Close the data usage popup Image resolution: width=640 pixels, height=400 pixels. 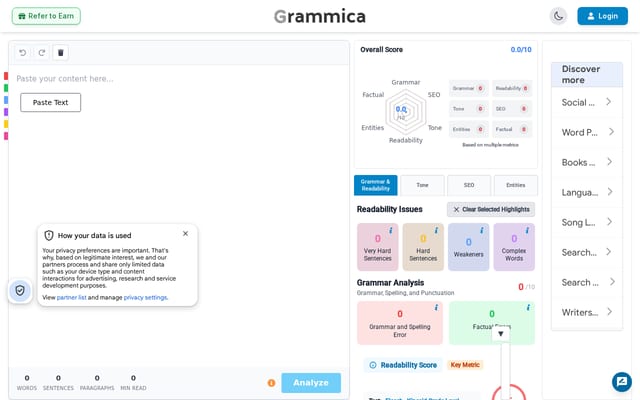click(x=185, y=233)
